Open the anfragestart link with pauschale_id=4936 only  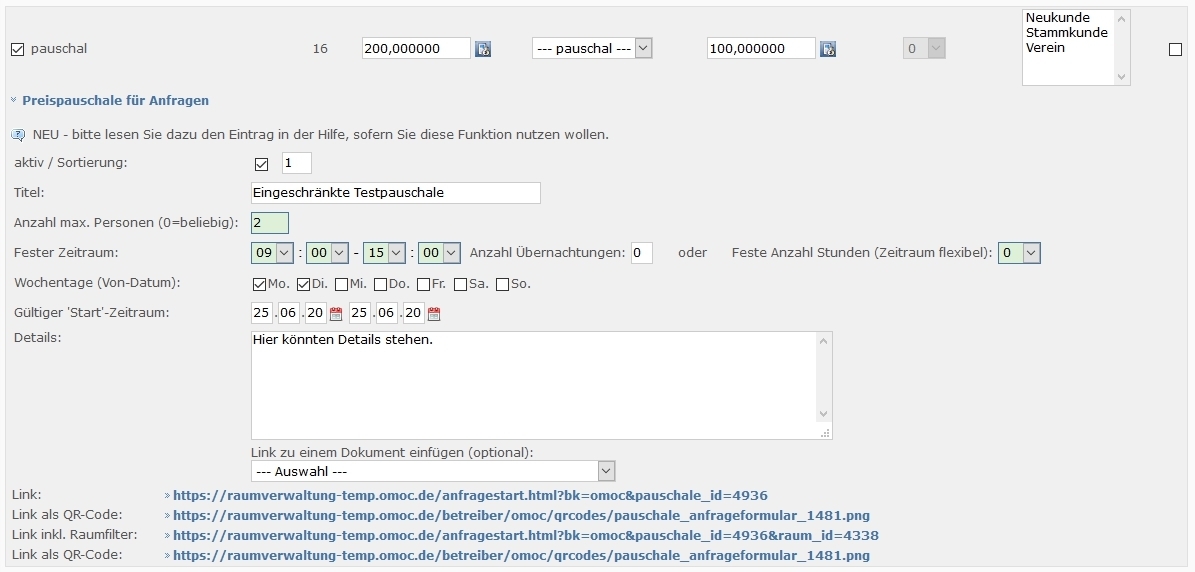pos(470,495)
